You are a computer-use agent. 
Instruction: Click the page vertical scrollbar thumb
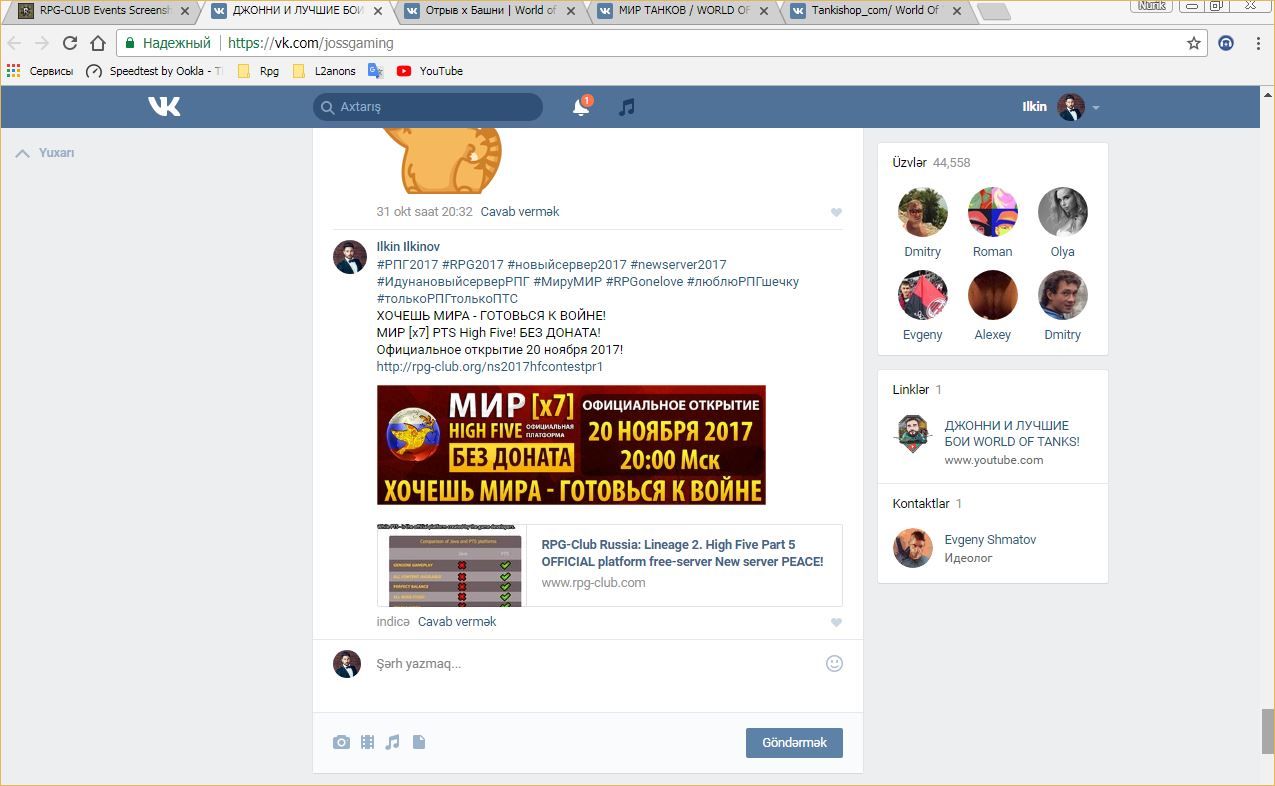pyautogui.click(x=1267, y=731)
